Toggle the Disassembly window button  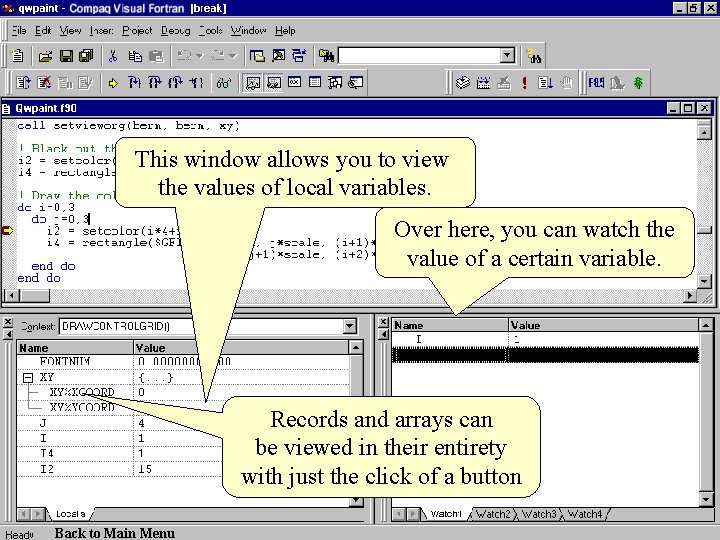pos(356,83)
